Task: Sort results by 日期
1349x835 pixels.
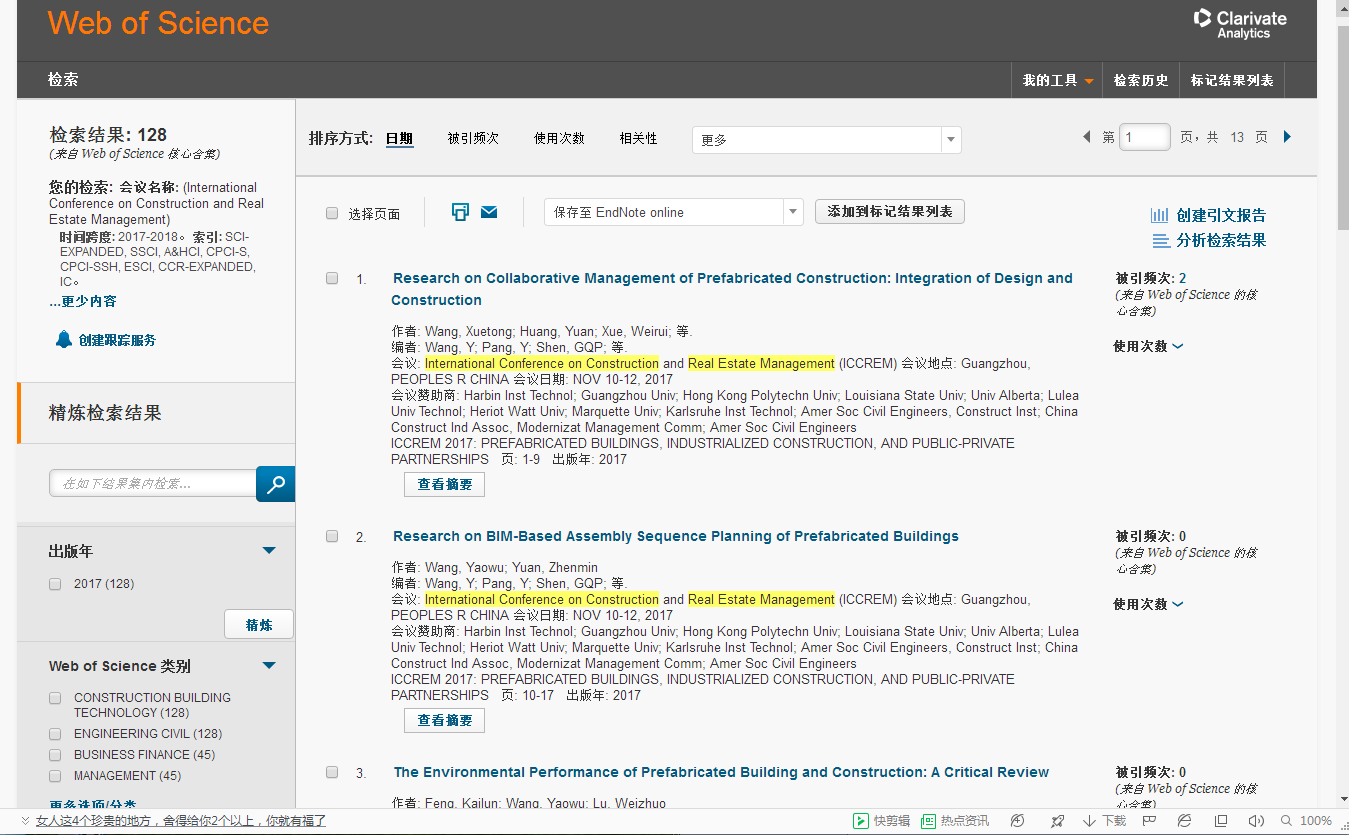Action: pos(399,139)
